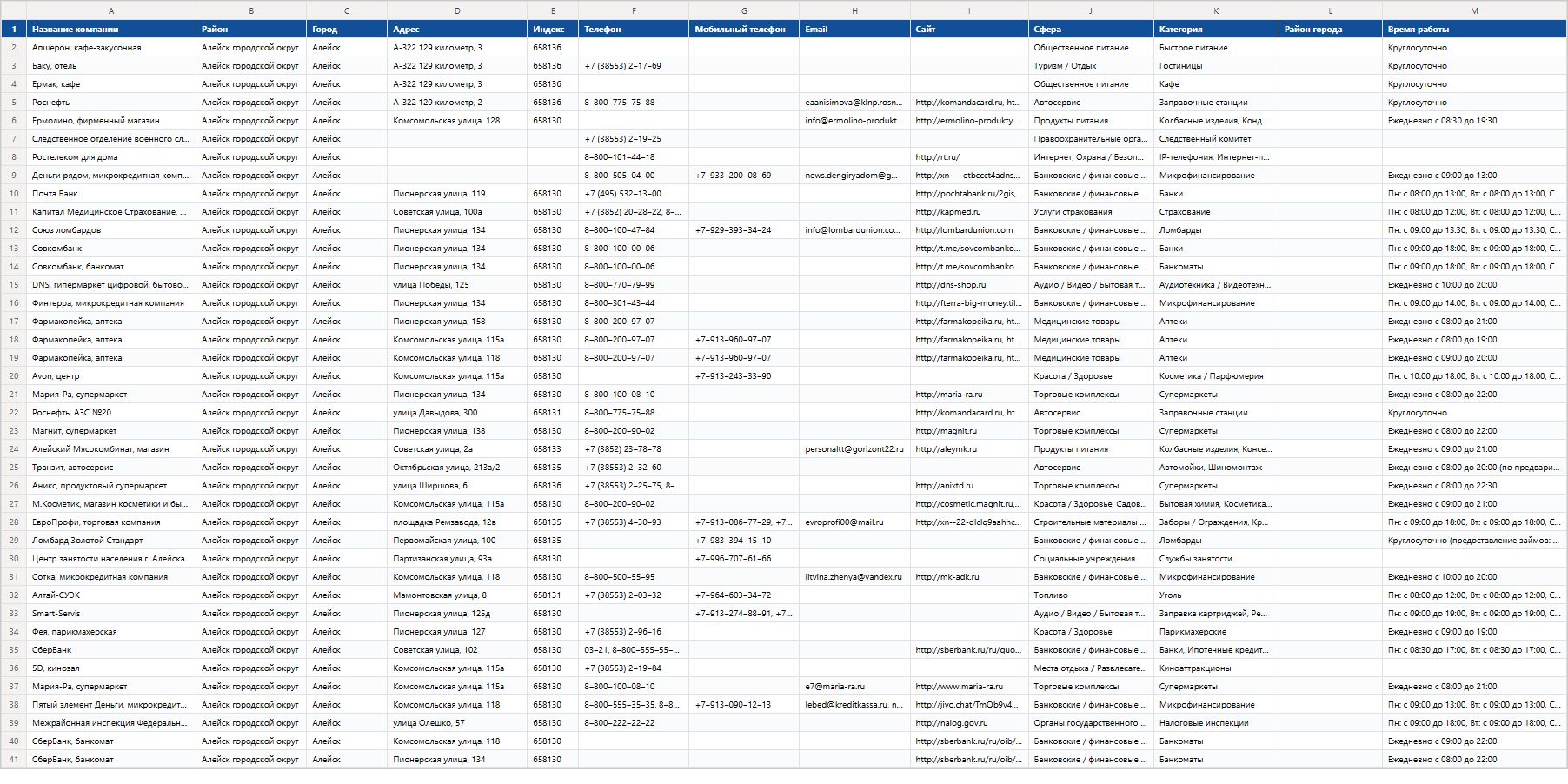Click phone '8–800–770–79–99'

tap(634, 285)
